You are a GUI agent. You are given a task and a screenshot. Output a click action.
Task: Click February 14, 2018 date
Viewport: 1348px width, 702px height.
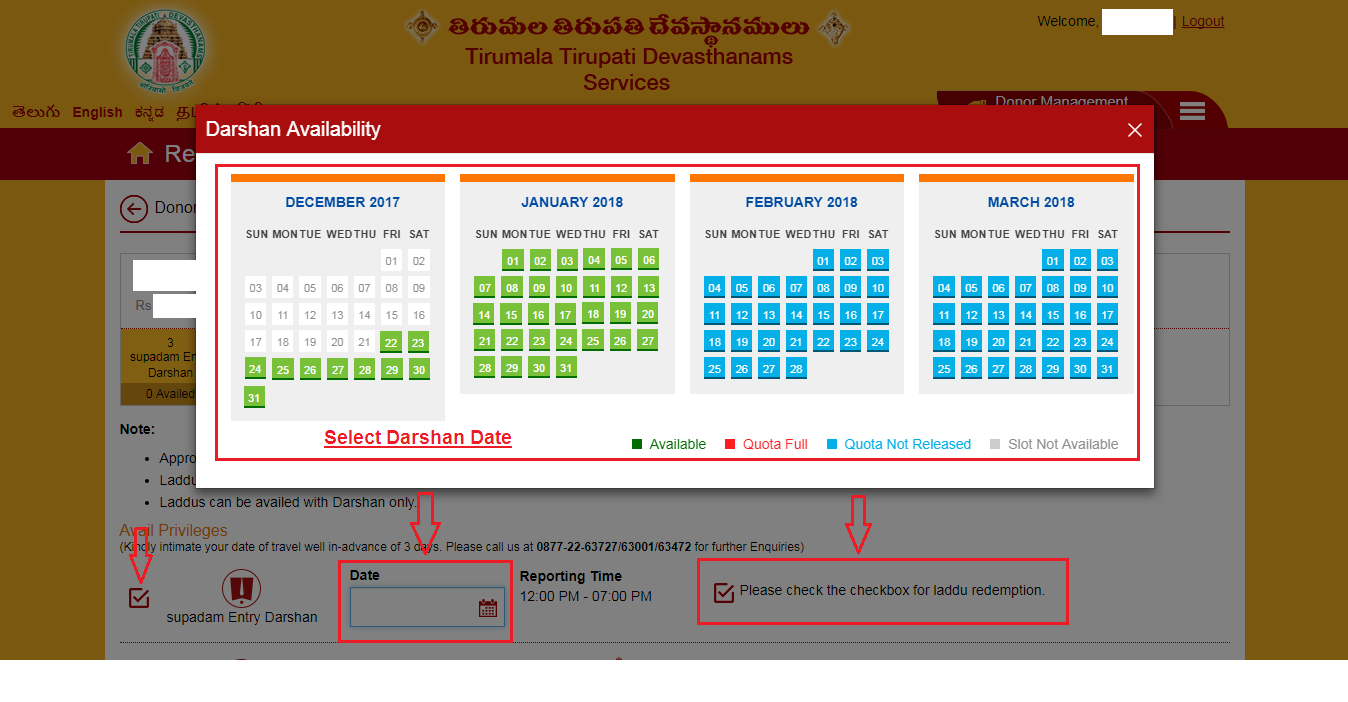point(796,315)
